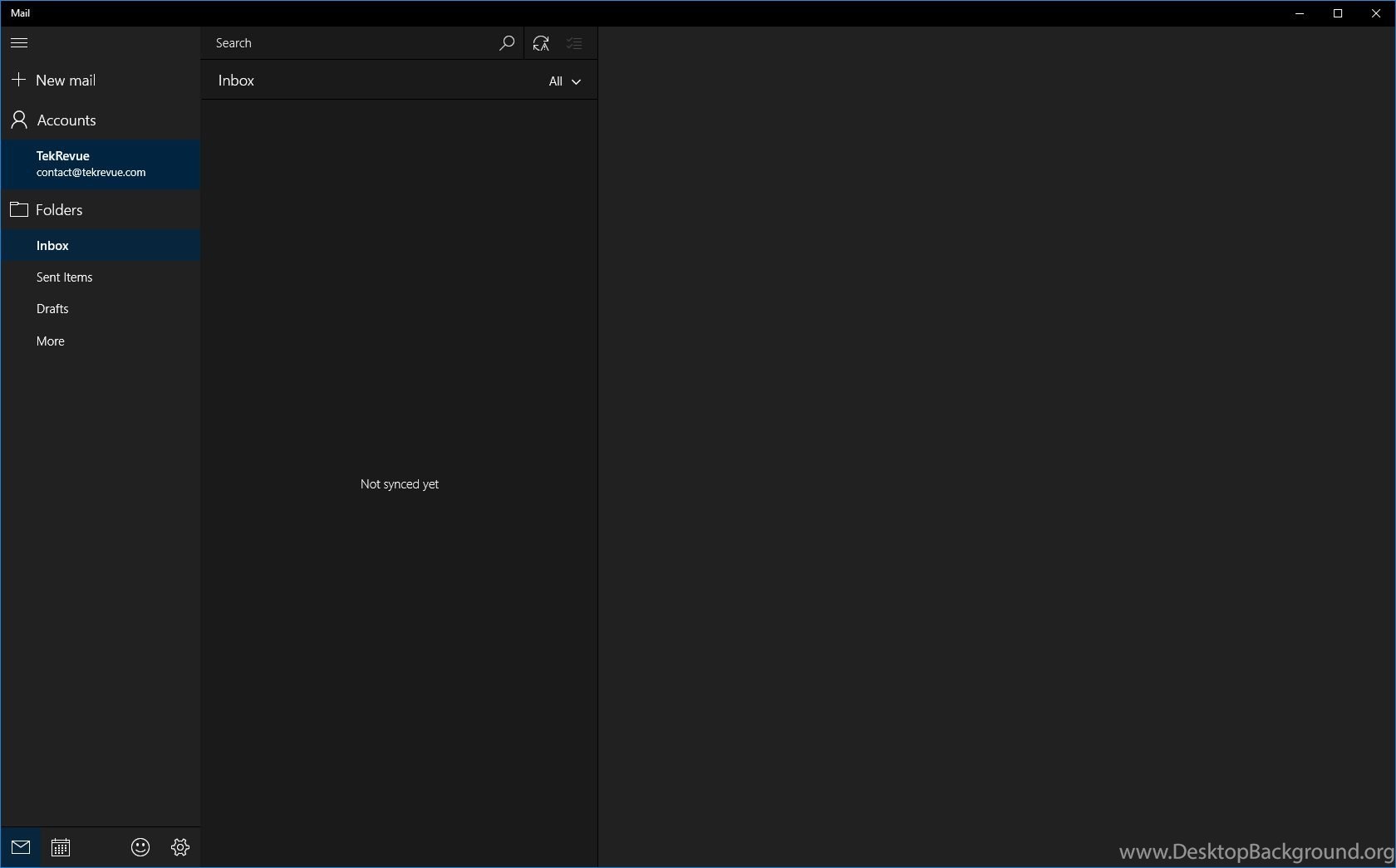The width and height of the screenshot is (1396, 868).
Task: Close the Mail window
Action: point(1376,13)
